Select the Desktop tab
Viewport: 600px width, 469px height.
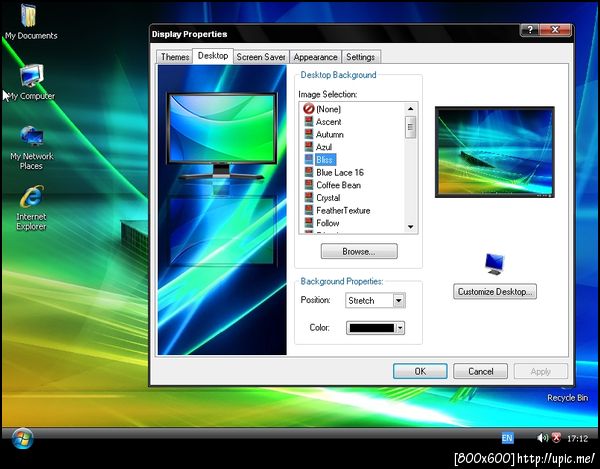[x=213, y=56]
